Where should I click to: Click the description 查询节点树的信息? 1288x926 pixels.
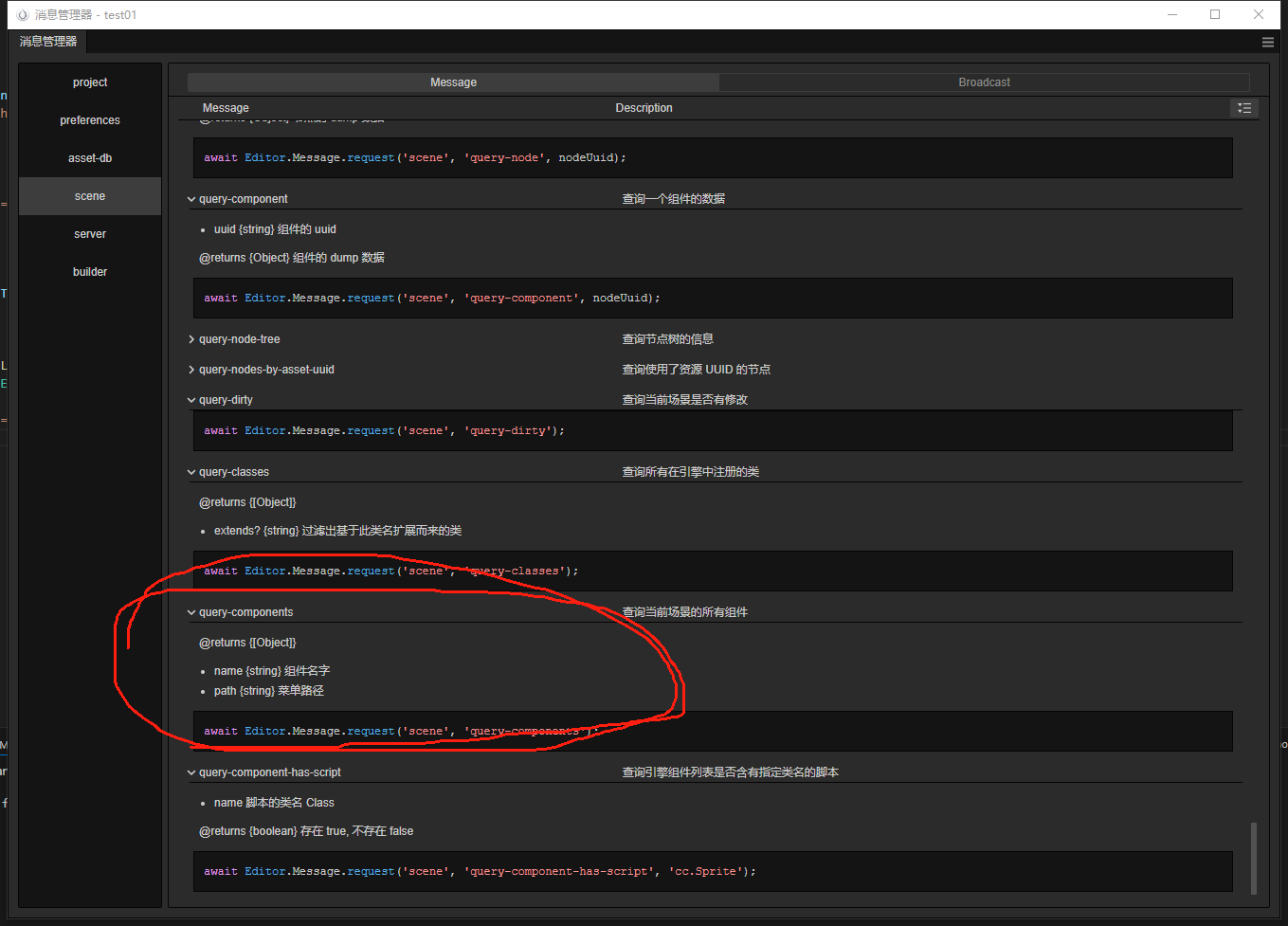pos(668,339)
